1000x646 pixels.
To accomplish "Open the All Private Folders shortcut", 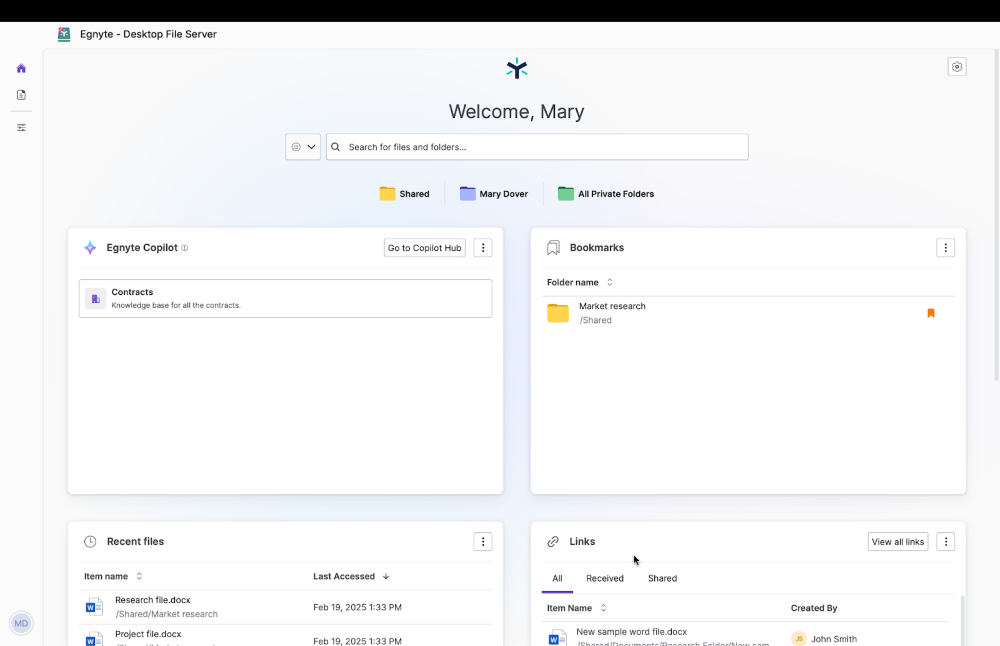I will point(606,194).
